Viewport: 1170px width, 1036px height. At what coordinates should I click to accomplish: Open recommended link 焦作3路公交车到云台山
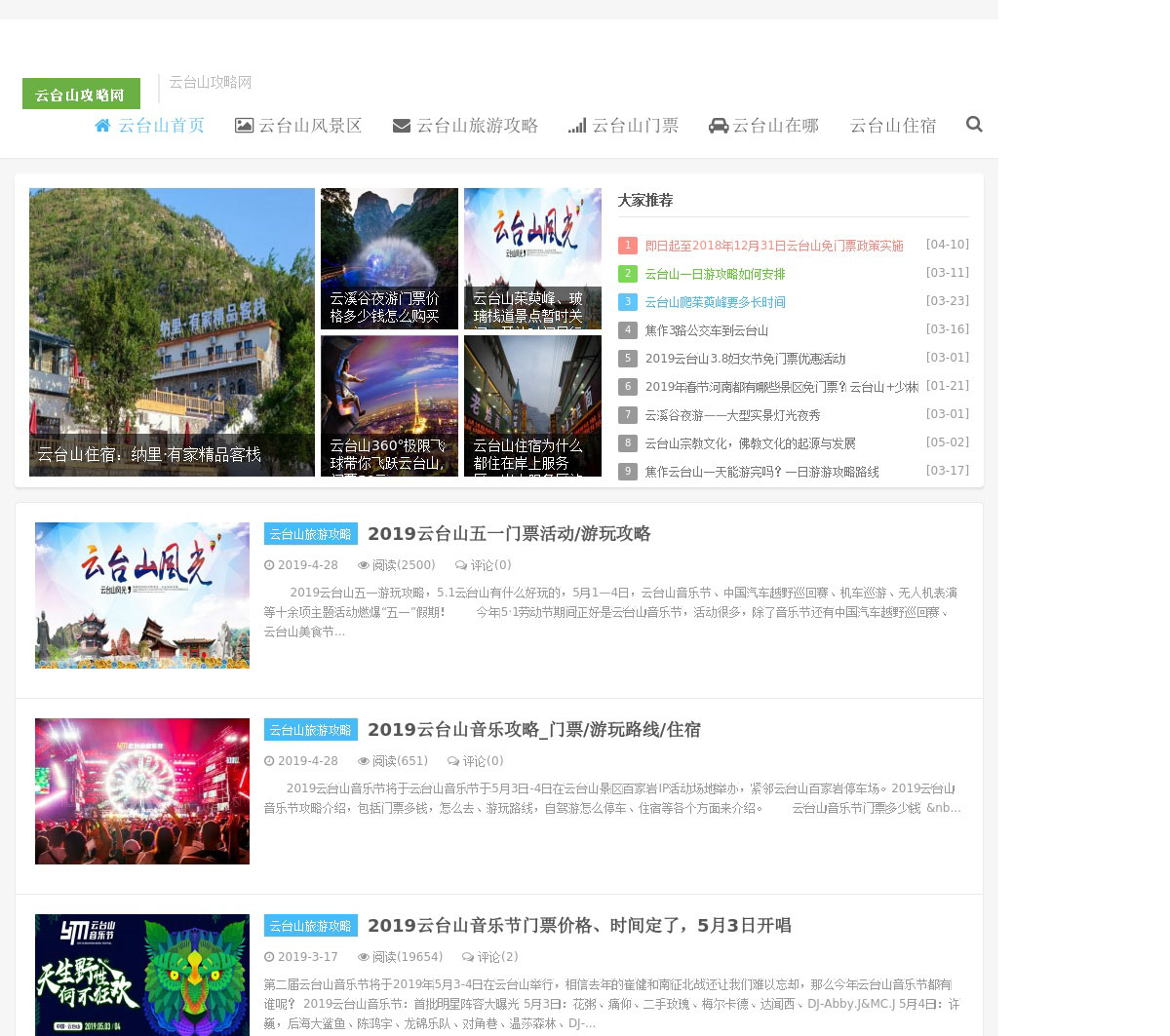coord(706,331)
